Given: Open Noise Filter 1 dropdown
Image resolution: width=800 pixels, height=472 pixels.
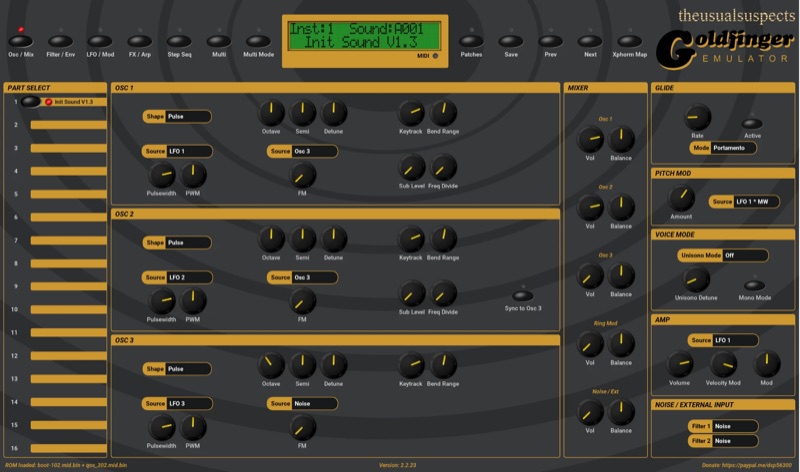Looking at the screenshot, I should click(723, 426).
